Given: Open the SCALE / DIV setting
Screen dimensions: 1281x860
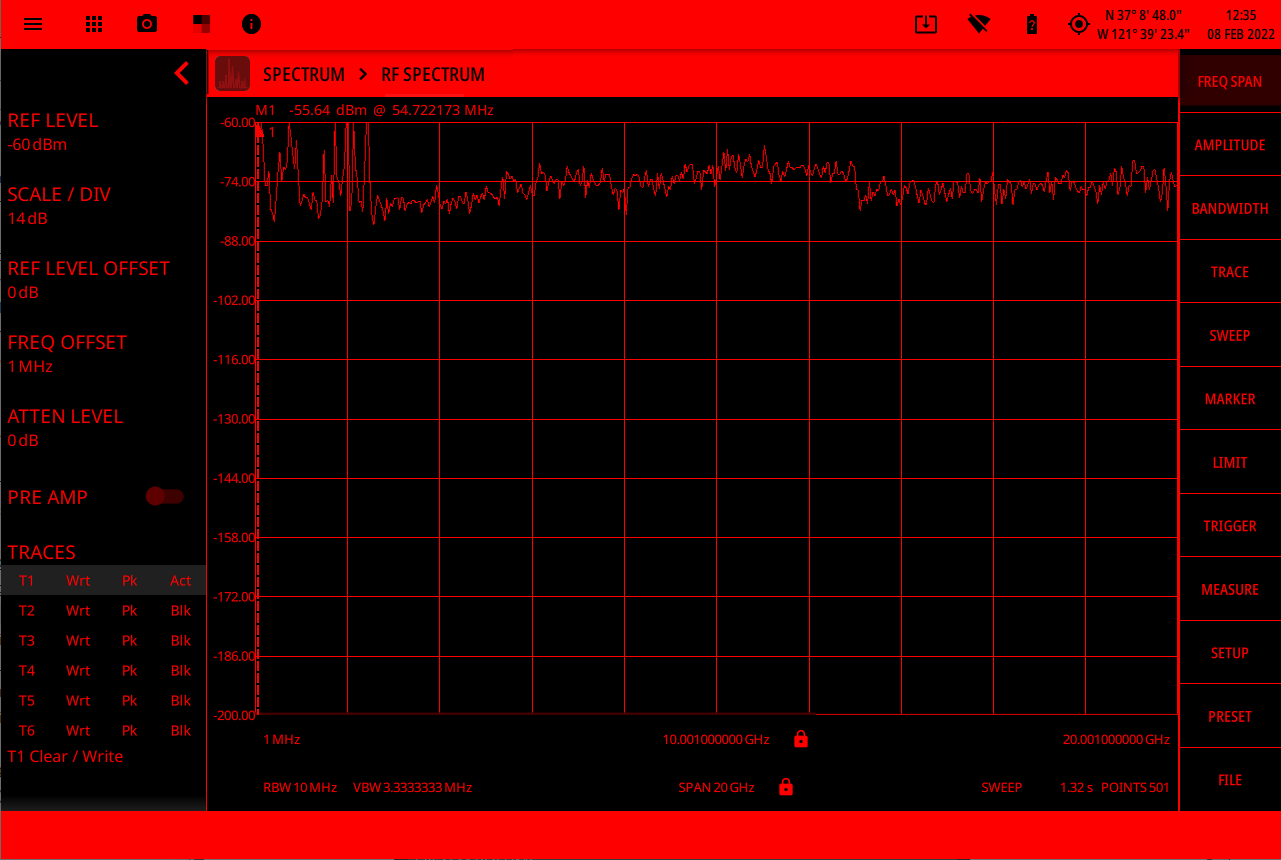Looking at the screenshot, I should click(59, 205).
